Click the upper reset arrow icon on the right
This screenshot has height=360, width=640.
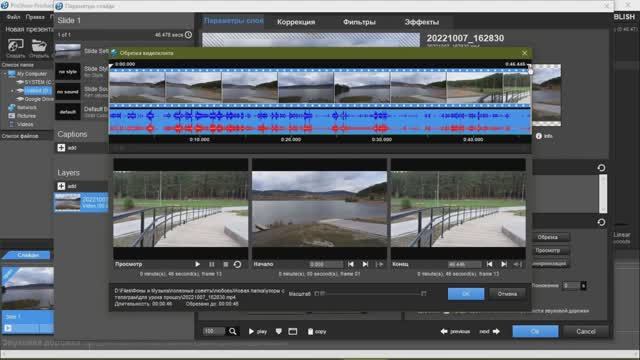pos(601,168)
